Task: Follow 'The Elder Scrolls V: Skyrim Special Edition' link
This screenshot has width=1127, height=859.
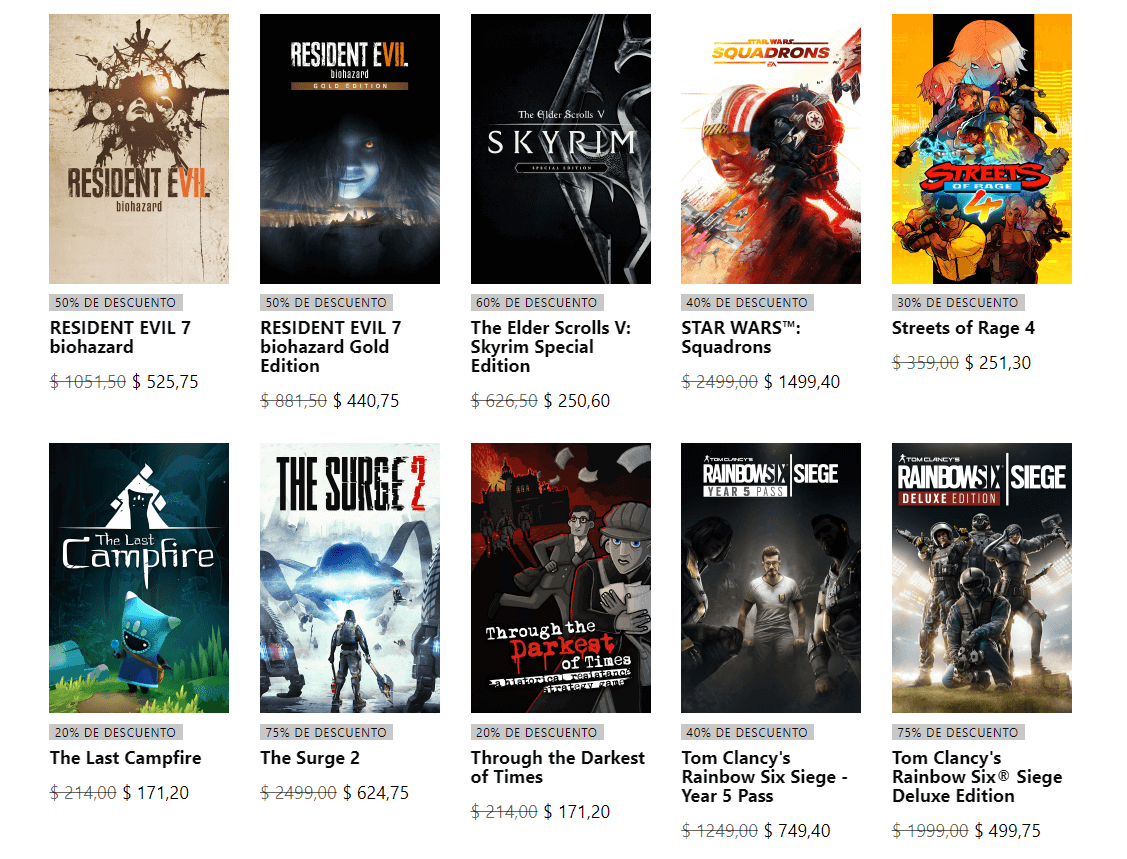Action: click(x=551, y=347)
